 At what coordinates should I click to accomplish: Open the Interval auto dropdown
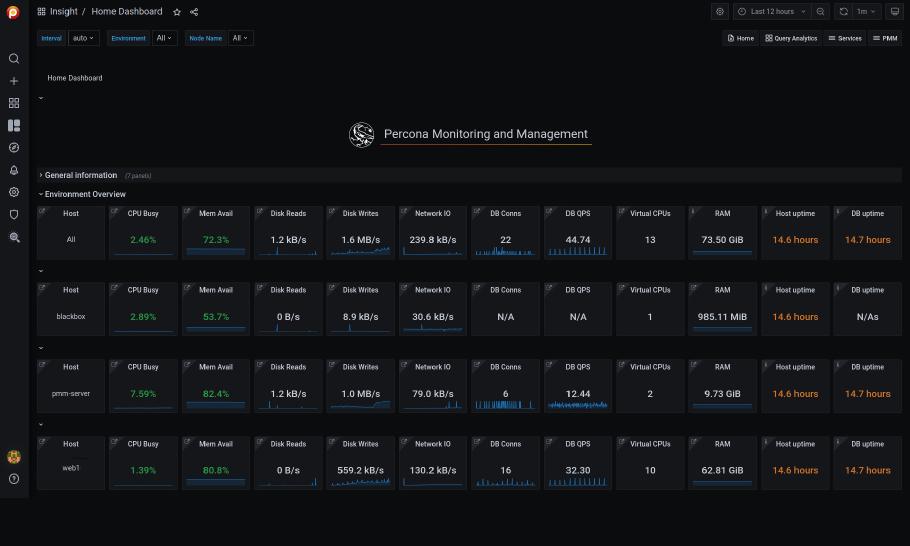(84, 38)
